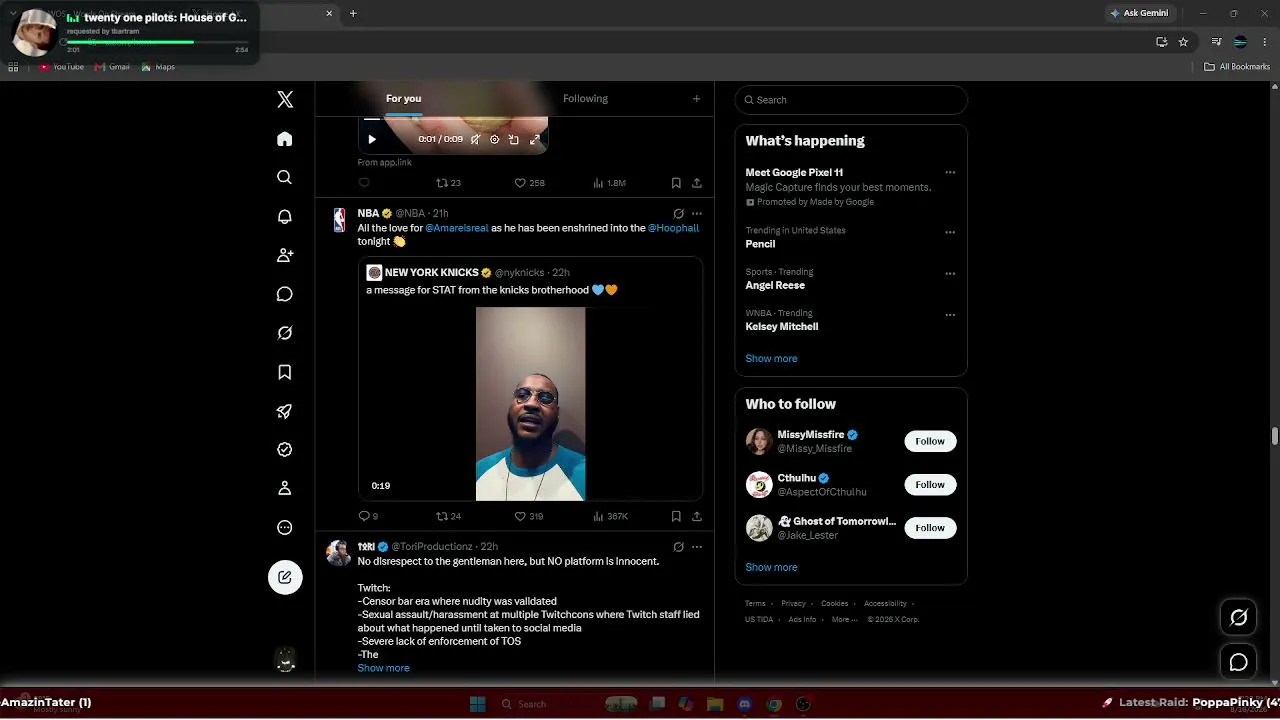Open the account avatar at sidebar bottom
1280x720 pixels.
285,660
